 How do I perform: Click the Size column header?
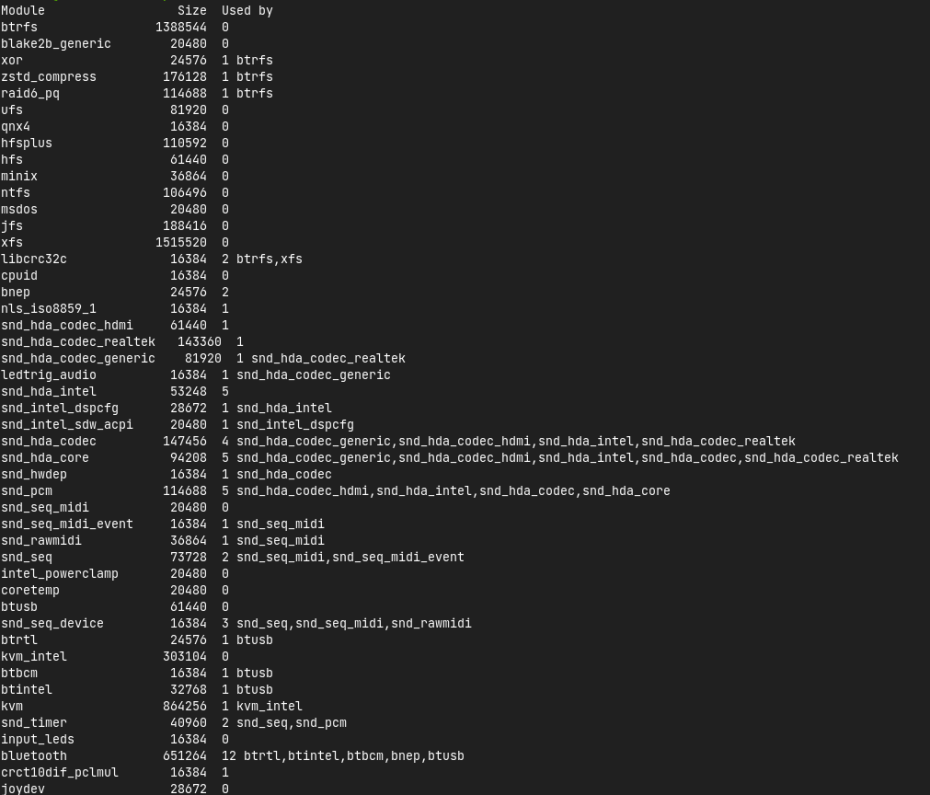[192, 11]
